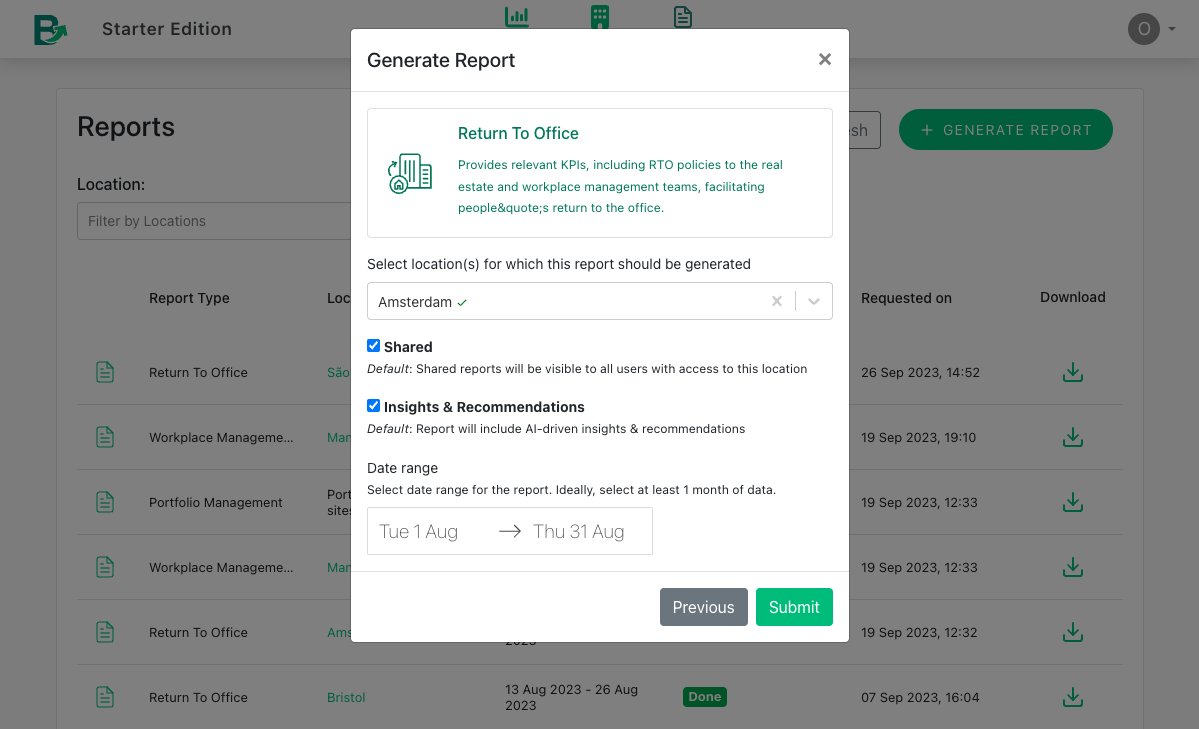
Task: Toggle Insights & Recommendations checkbox
Action: tap(373, 405)
